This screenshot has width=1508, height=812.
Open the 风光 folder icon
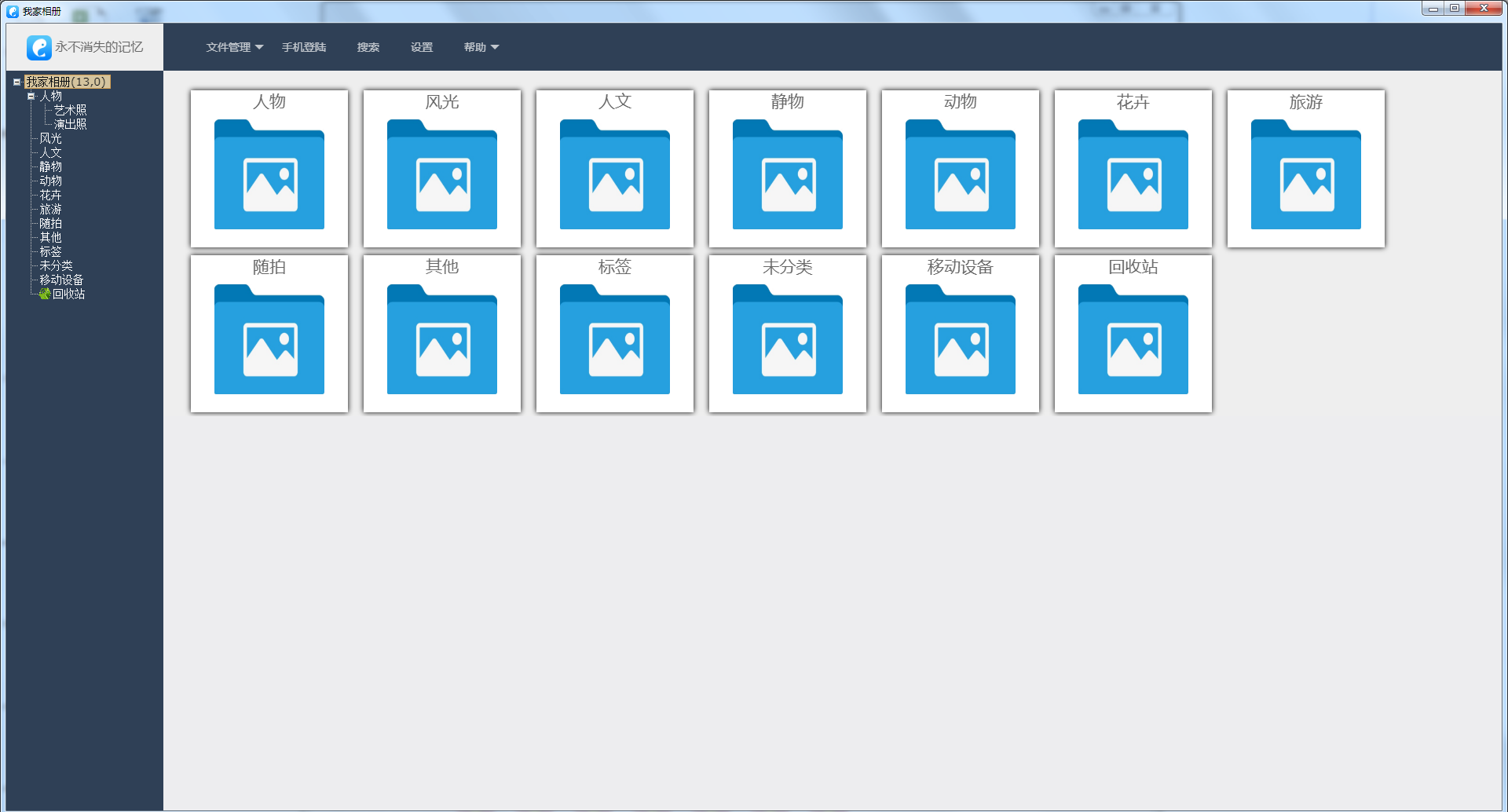tap(442, 174)
